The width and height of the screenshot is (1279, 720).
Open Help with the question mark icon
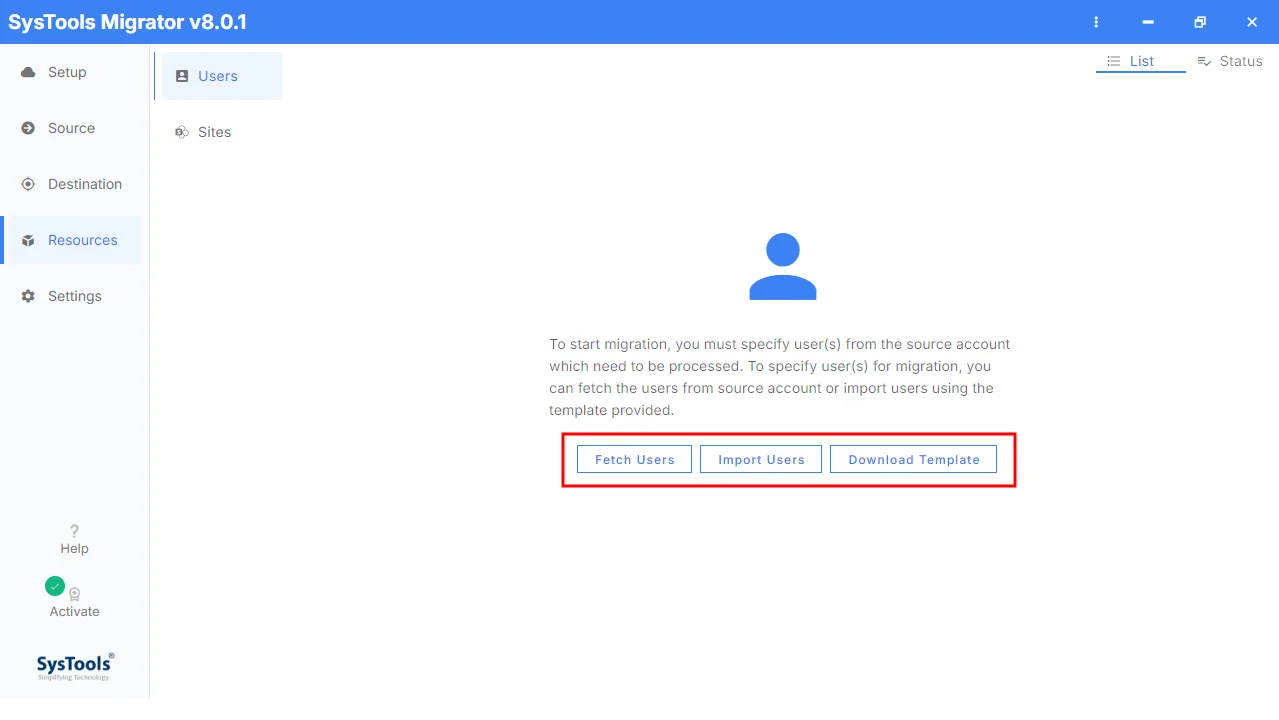[x=74, y=531]
